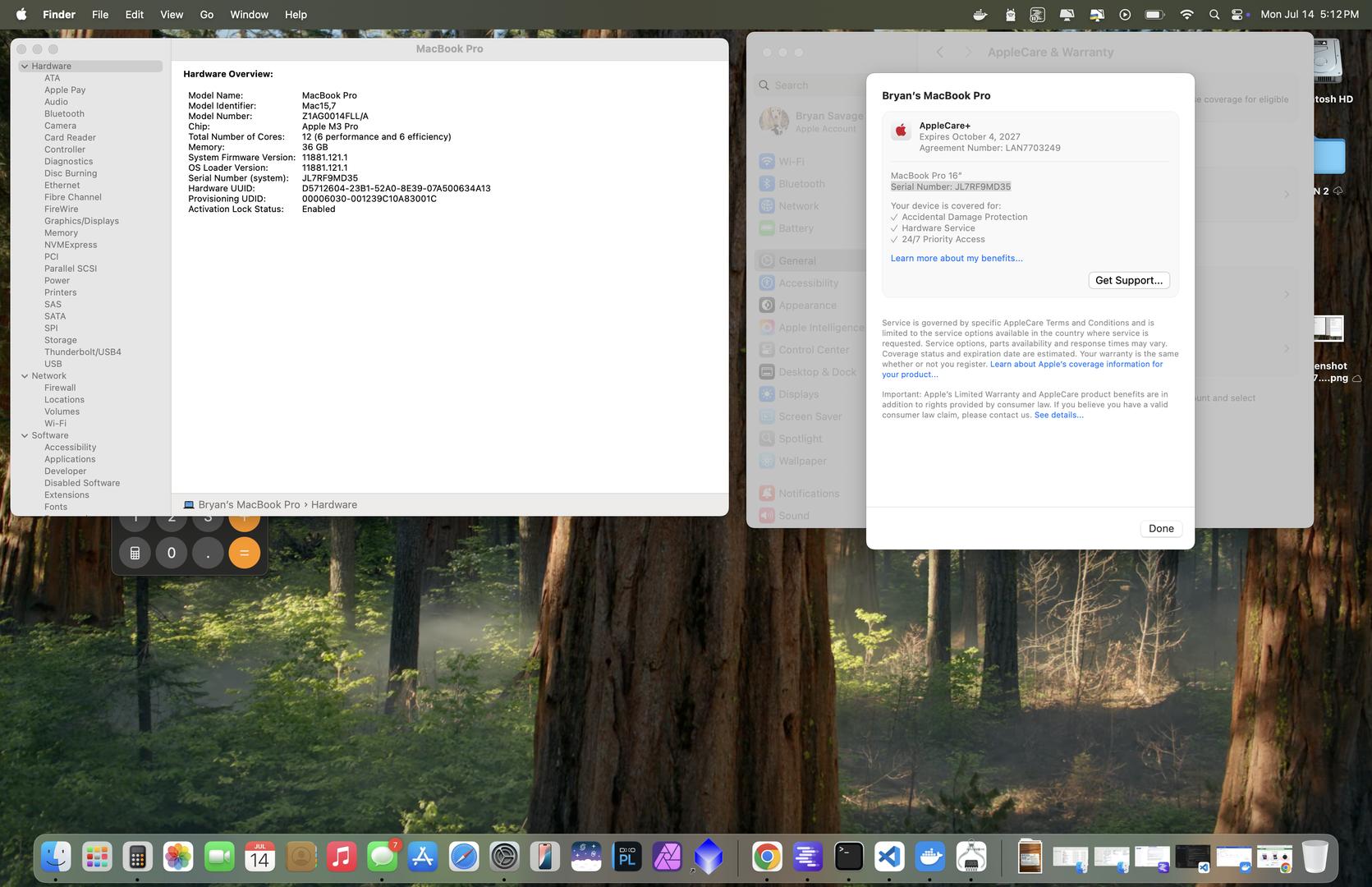Select Firewall under Network
Image resolution: width=1372 pixels, height=887 pixels.
pyautogui.click(x=60, y=388)
